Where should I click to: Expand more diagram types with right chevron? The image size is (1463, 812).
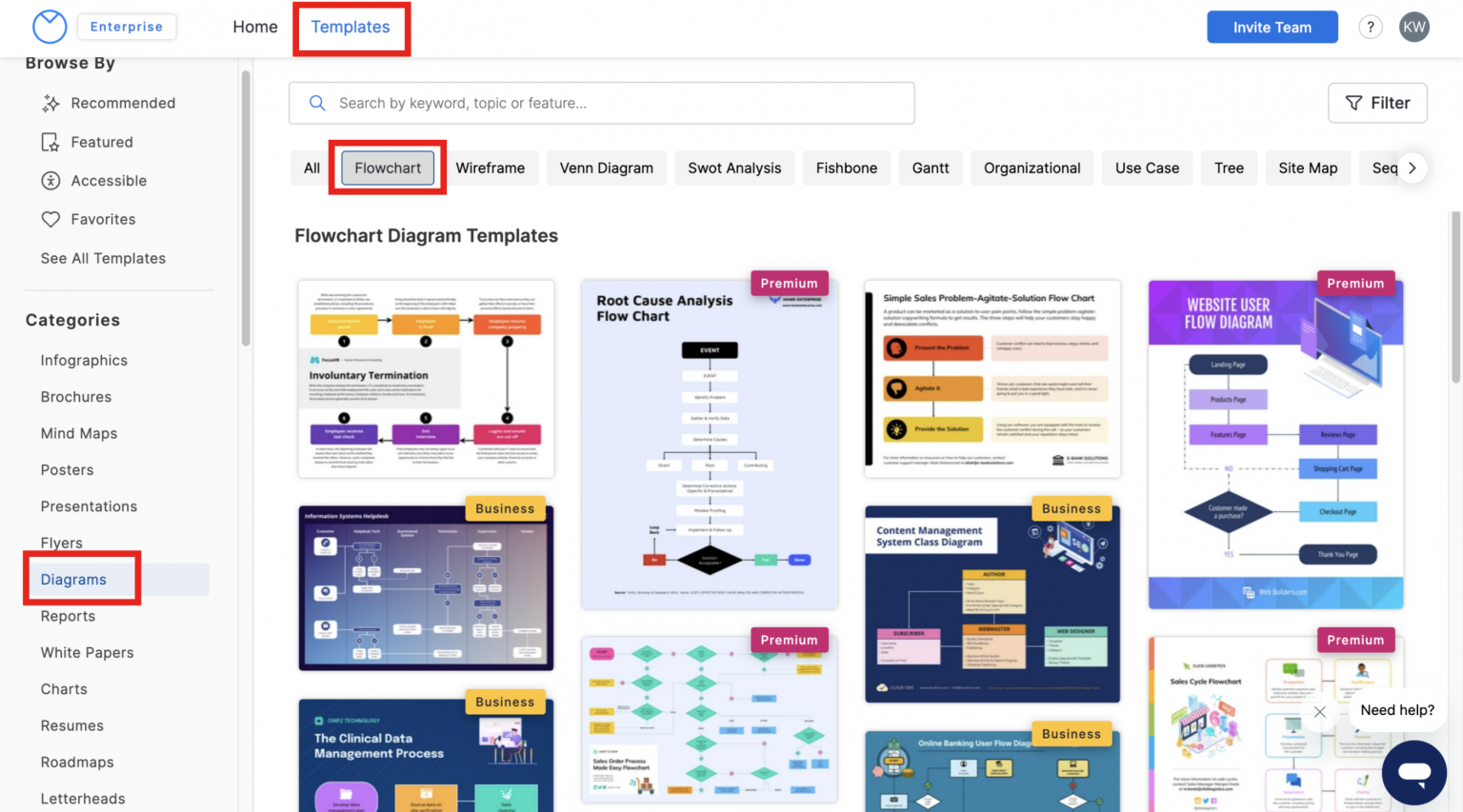(x=1412, y=168)
